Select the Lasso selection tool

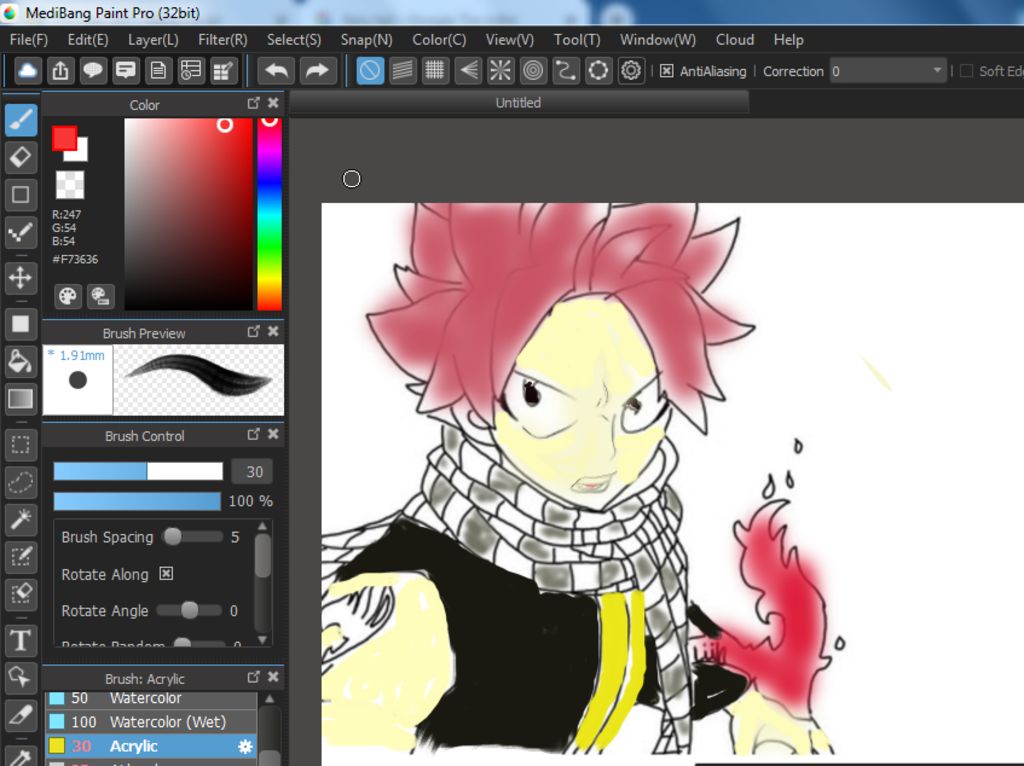21,483
